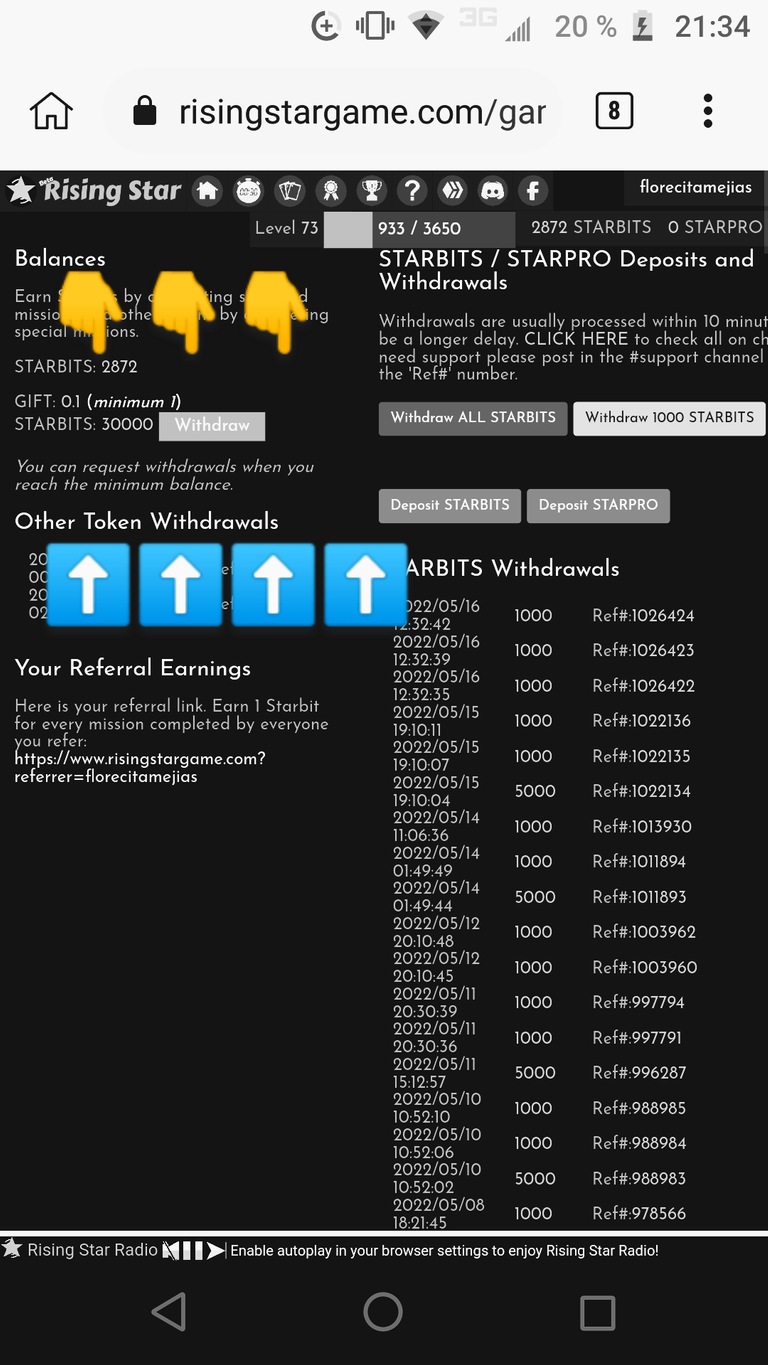This screenshot has width=768, height=1365.
Task: Click the 2872 STARBITS header balance
Action: tap(591, 227)
